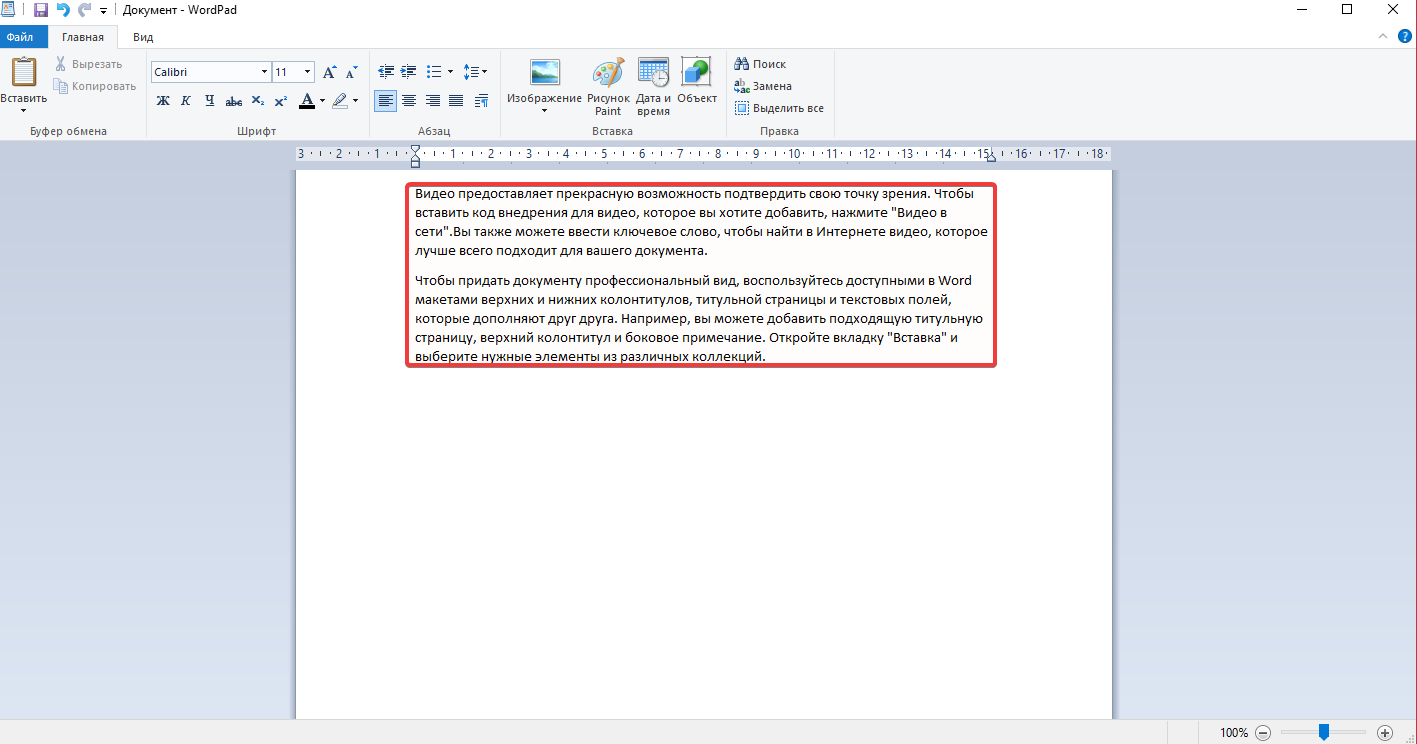Toggle bold (Ж) formatting
Screen dimensions: 1417x744
(x=163, y=100)
